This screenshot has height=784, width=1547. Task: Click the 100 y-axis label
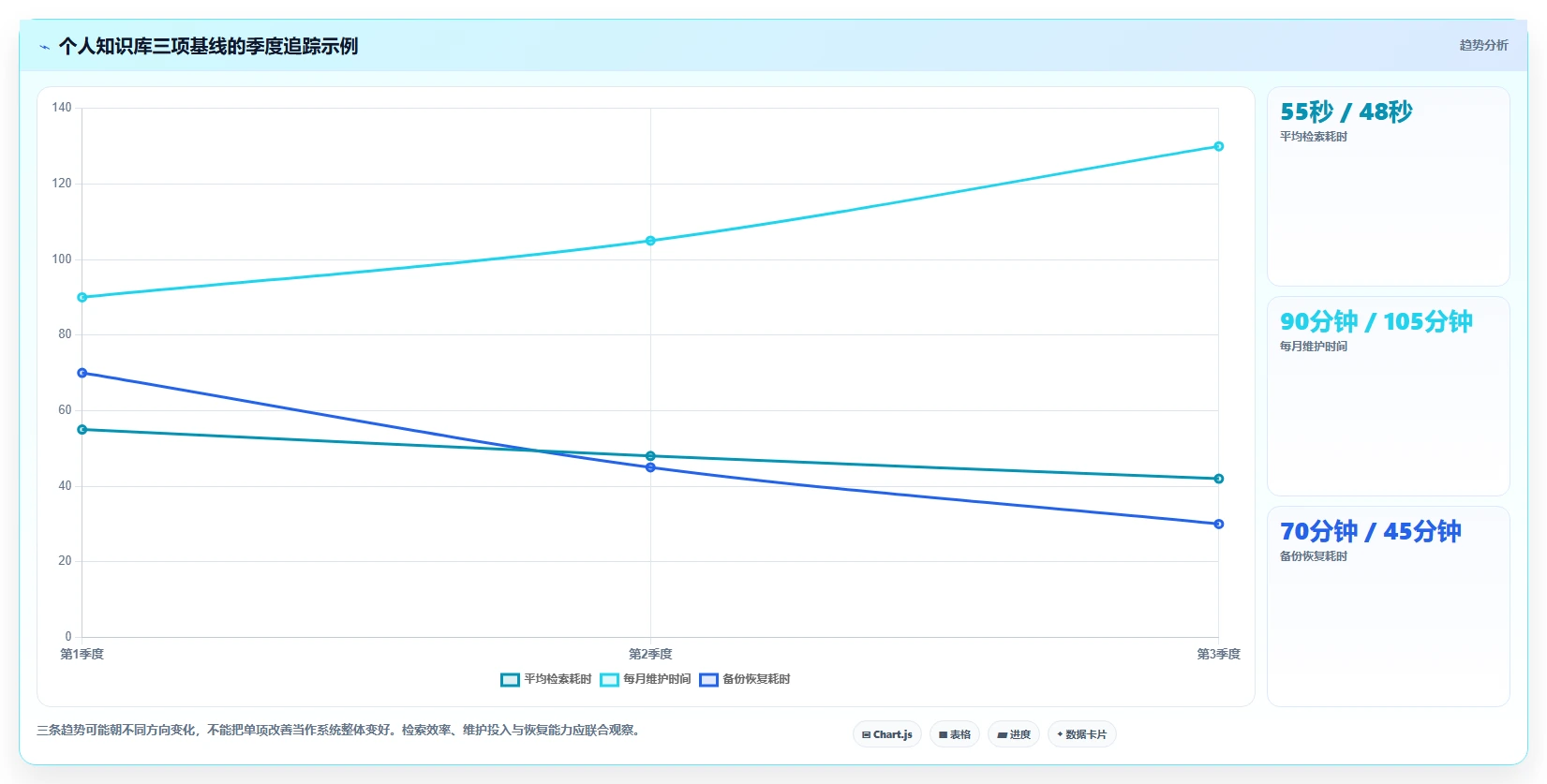click(x=62, y=259)
